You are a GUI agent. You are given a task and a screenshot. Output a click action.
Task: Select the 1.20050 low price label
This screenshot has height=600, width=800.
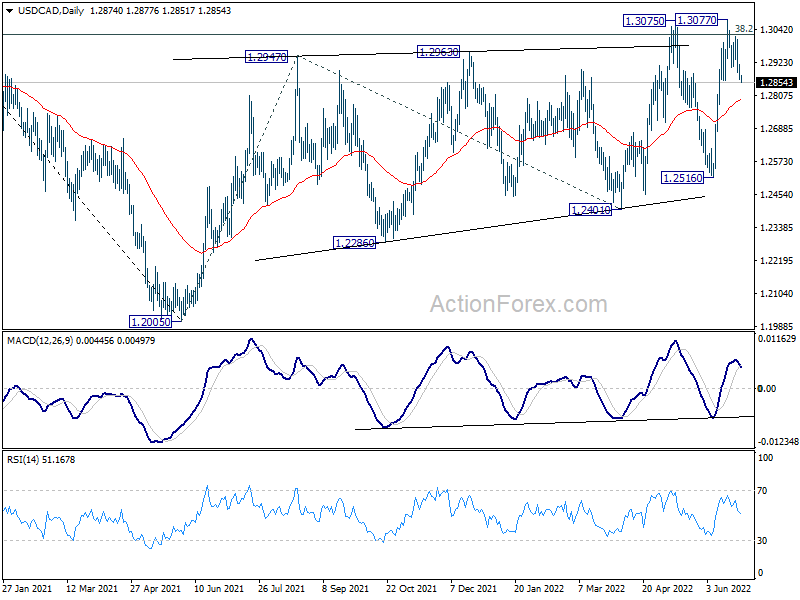pos(151,322)
